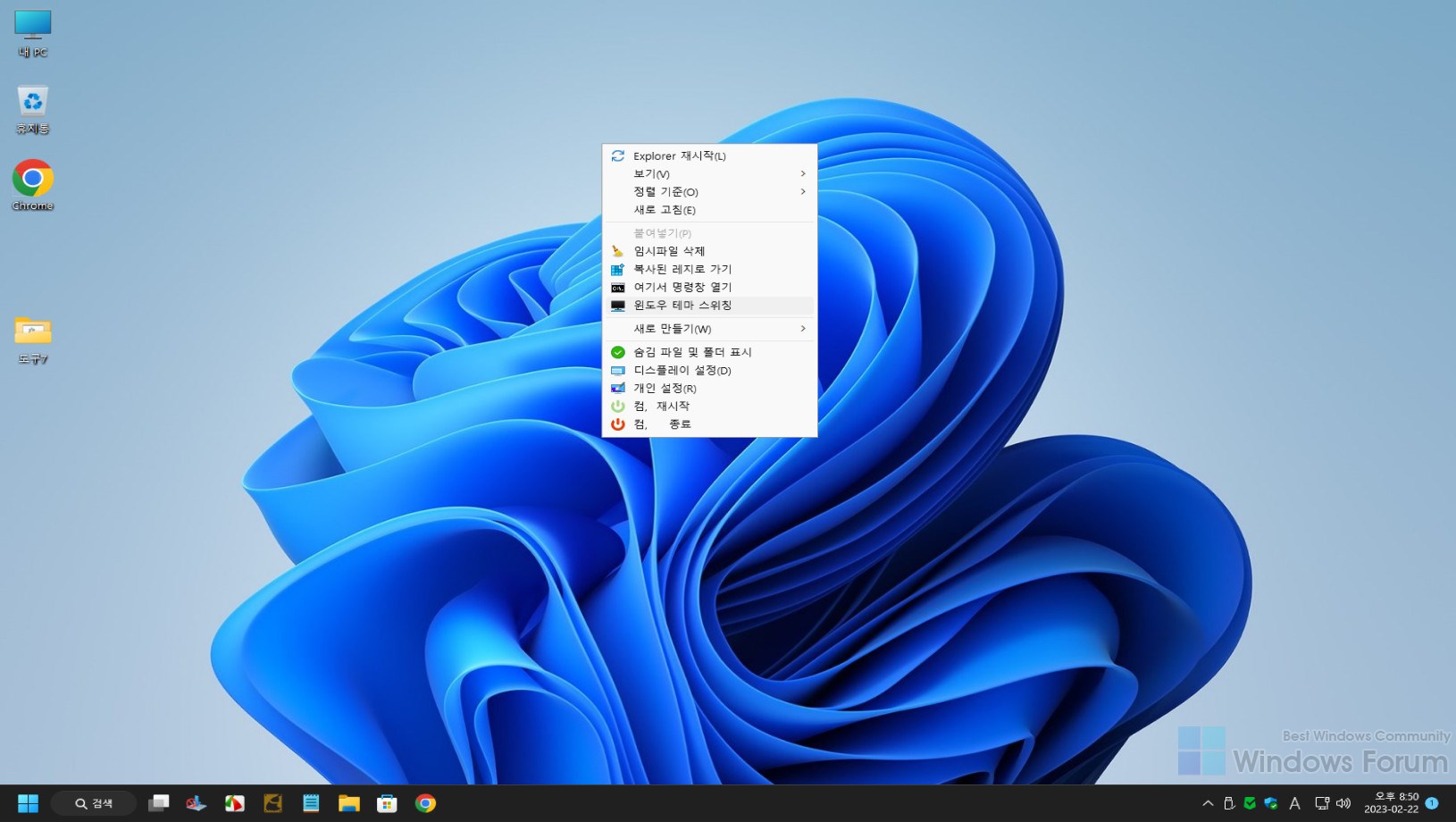Viewport: 1456px width, 822px height.
Task: Open the green shield checkmark tray icon
Action: pos(1250,803)
